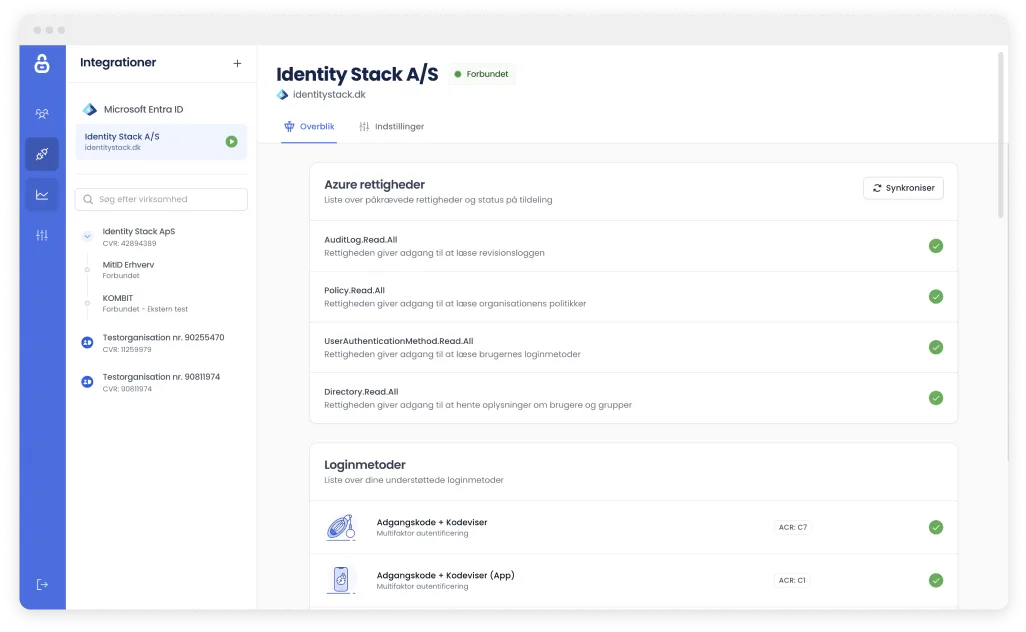1026x632 pixels.
Task: Click the page vertical scrollbar
Action: click(x=1000, y=135)
